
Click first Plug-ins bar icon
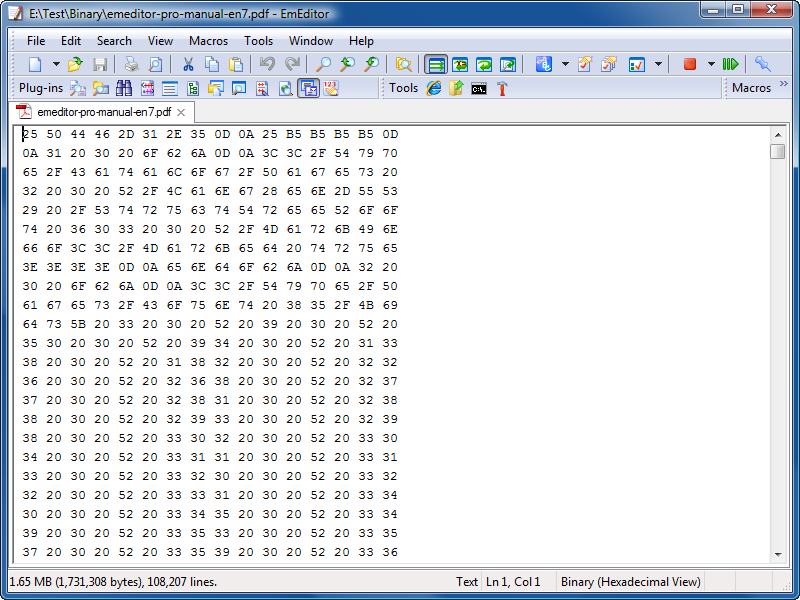point(78,88)
